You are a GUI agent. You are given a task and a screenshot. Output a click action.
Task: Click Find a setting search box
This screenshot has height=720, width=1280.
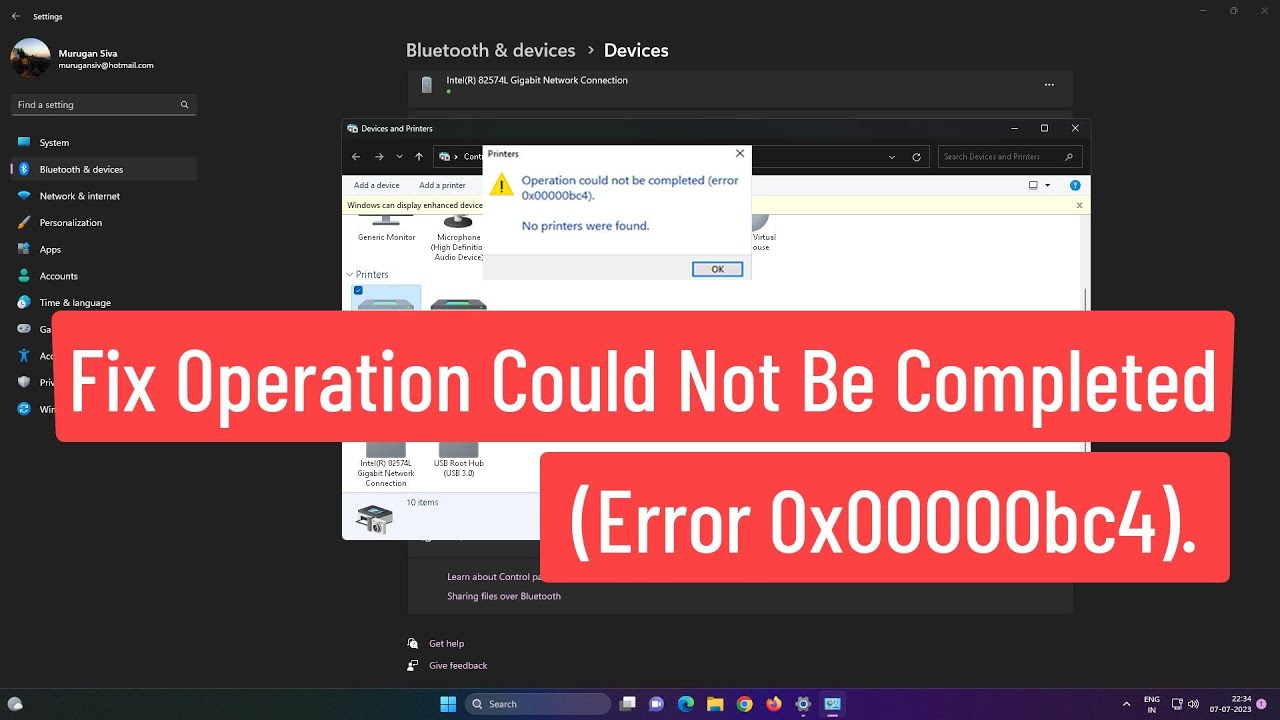pyautogui.click(x=104, y=105)
